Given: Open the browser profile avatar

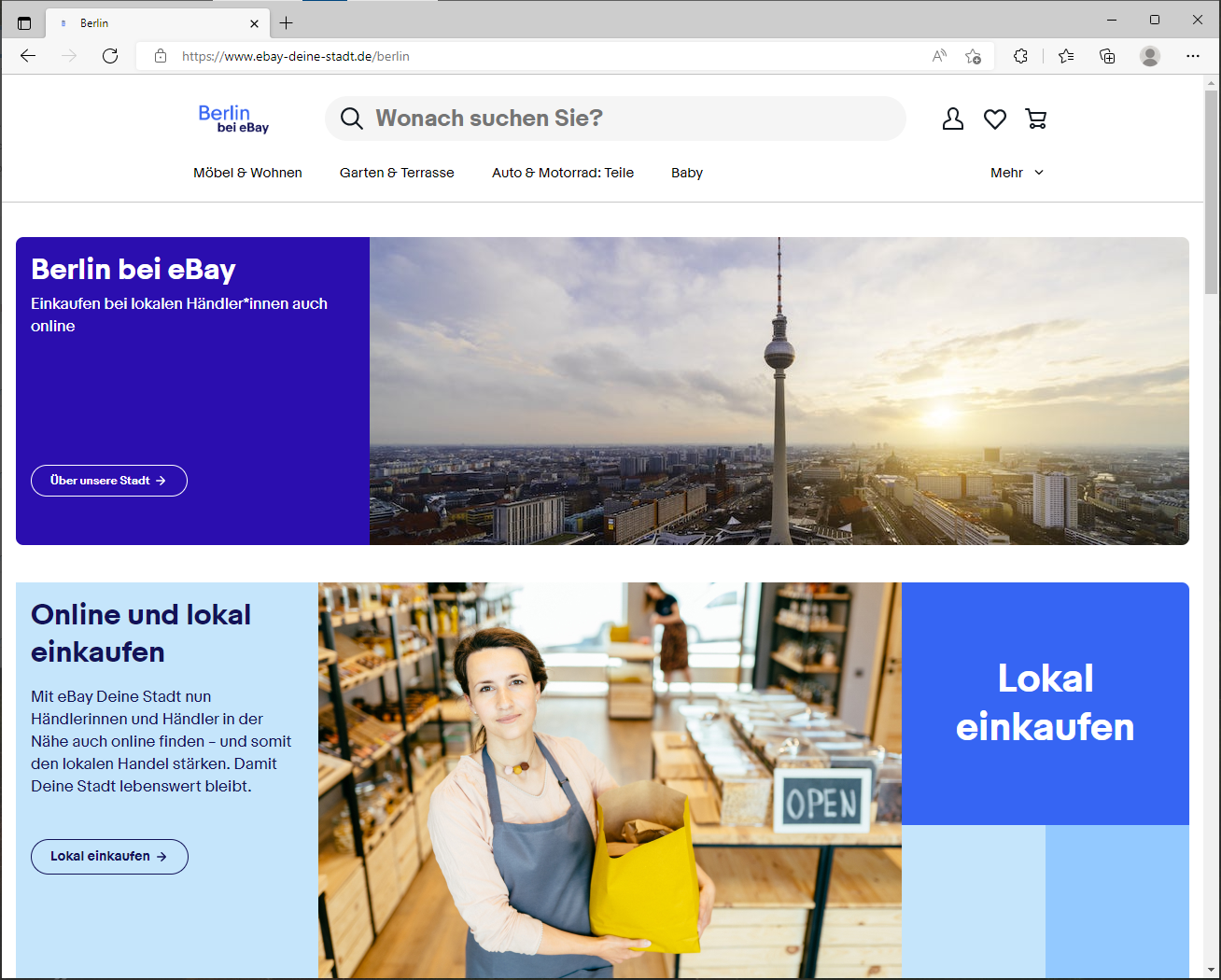Looking at the screenshot, I should (x=1150, y=56).
